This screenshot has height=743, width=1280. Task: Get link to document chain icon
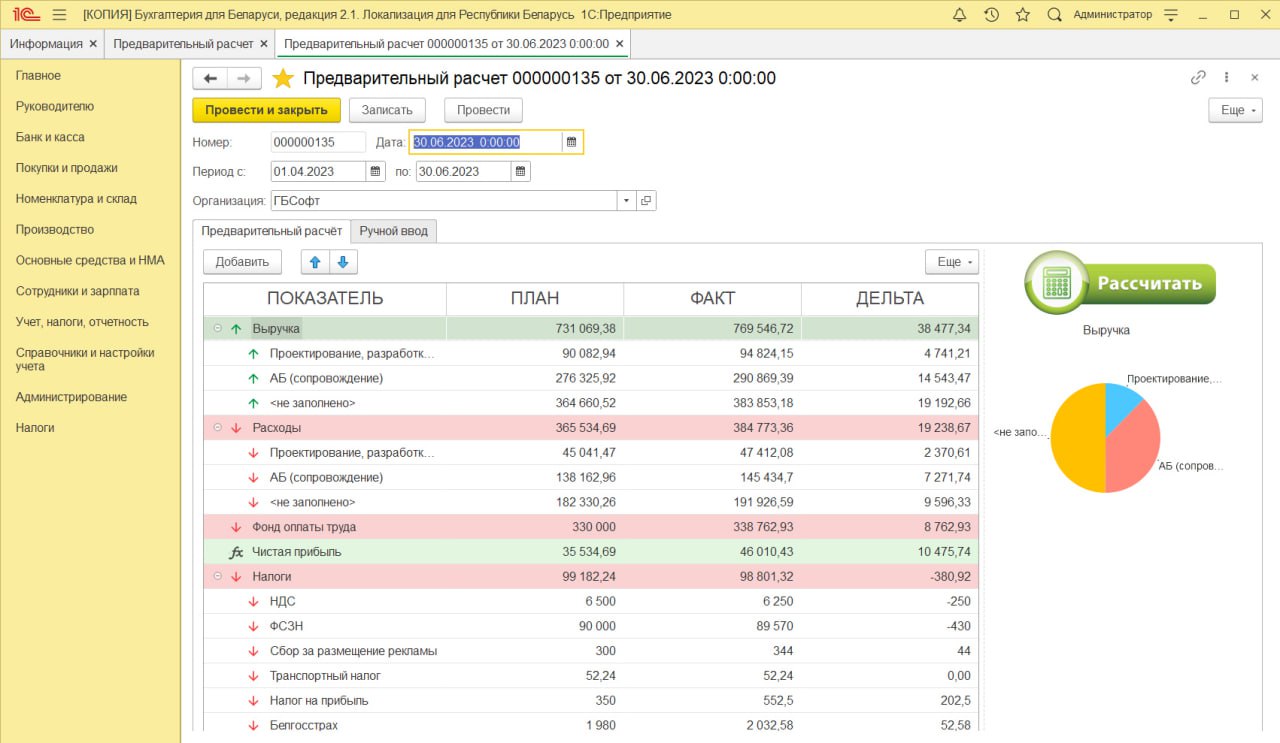[x=1198, y=77]
